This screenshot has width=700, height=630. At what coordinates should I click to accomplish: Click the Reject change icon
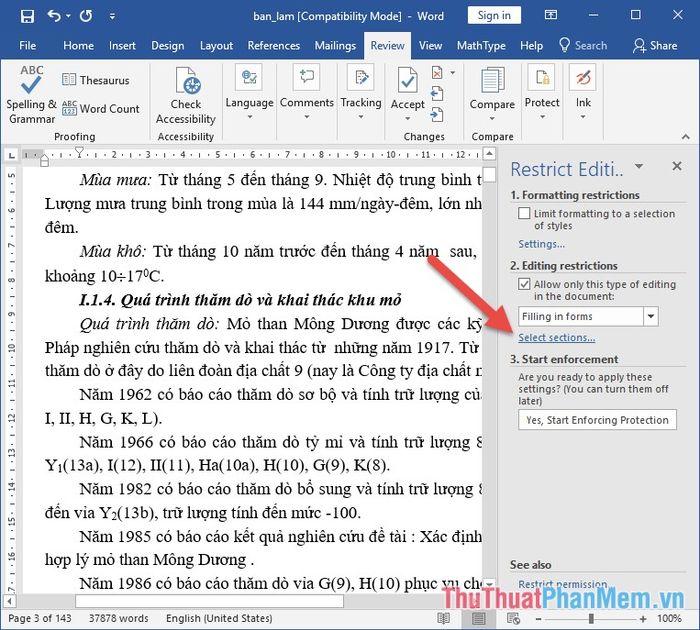(437, 72)
